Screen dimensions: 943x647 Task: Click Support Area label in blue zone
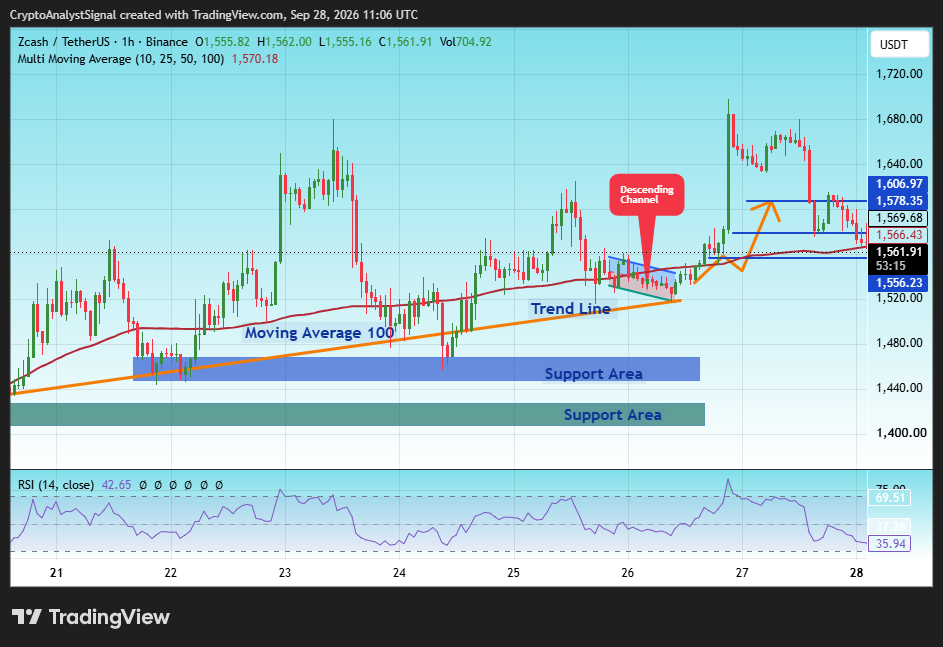coord(594,374)
